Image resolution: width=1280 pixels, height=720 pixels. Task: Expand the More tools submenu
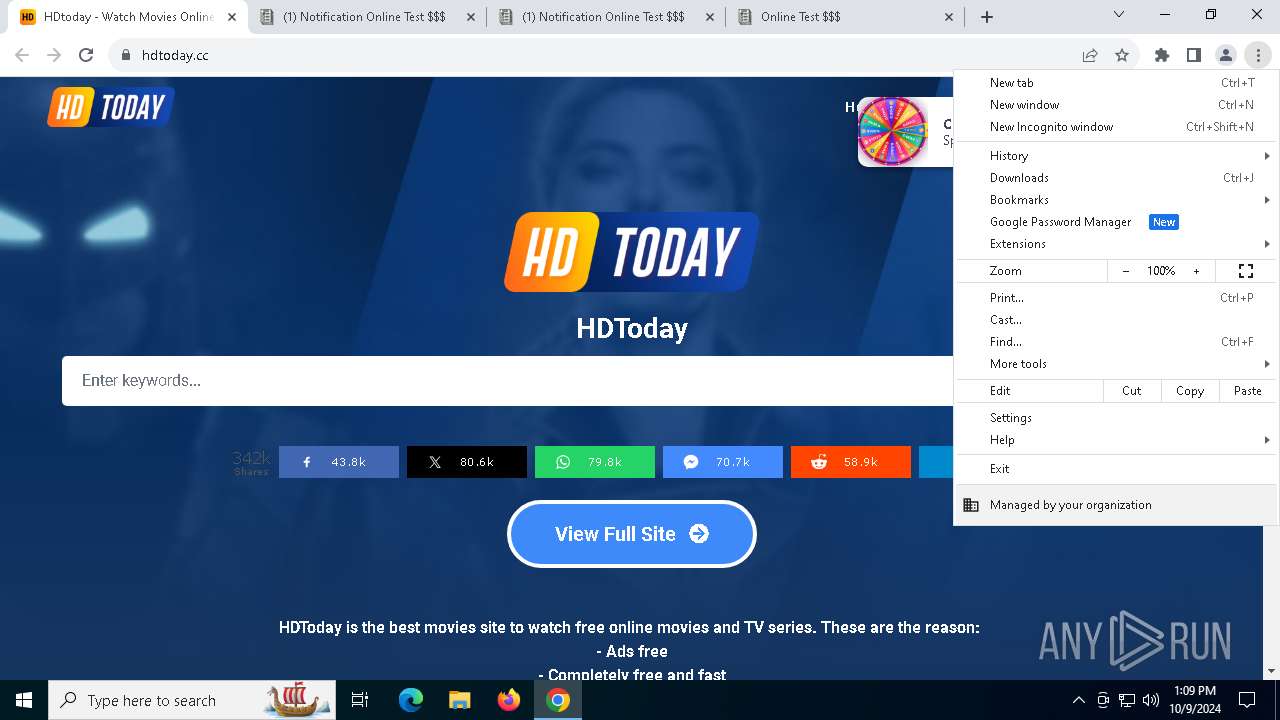click(1115, 364)
